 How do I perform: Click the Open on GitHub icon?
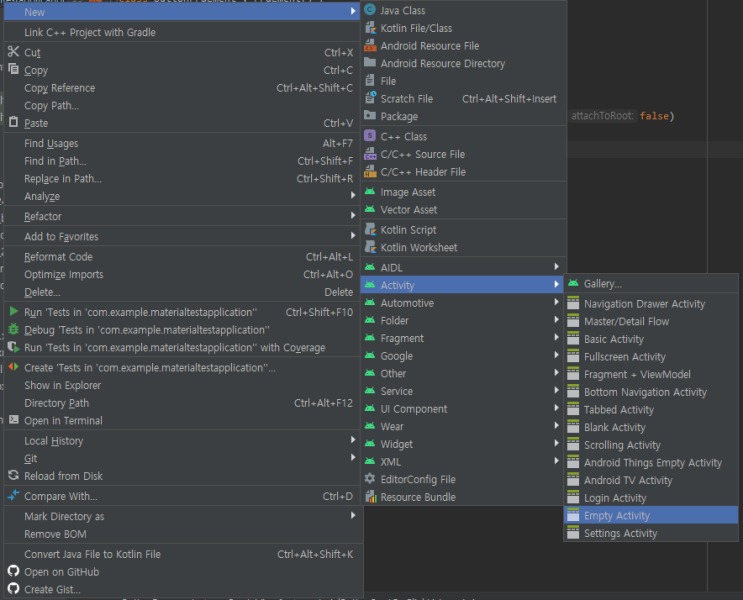[14, 572]
